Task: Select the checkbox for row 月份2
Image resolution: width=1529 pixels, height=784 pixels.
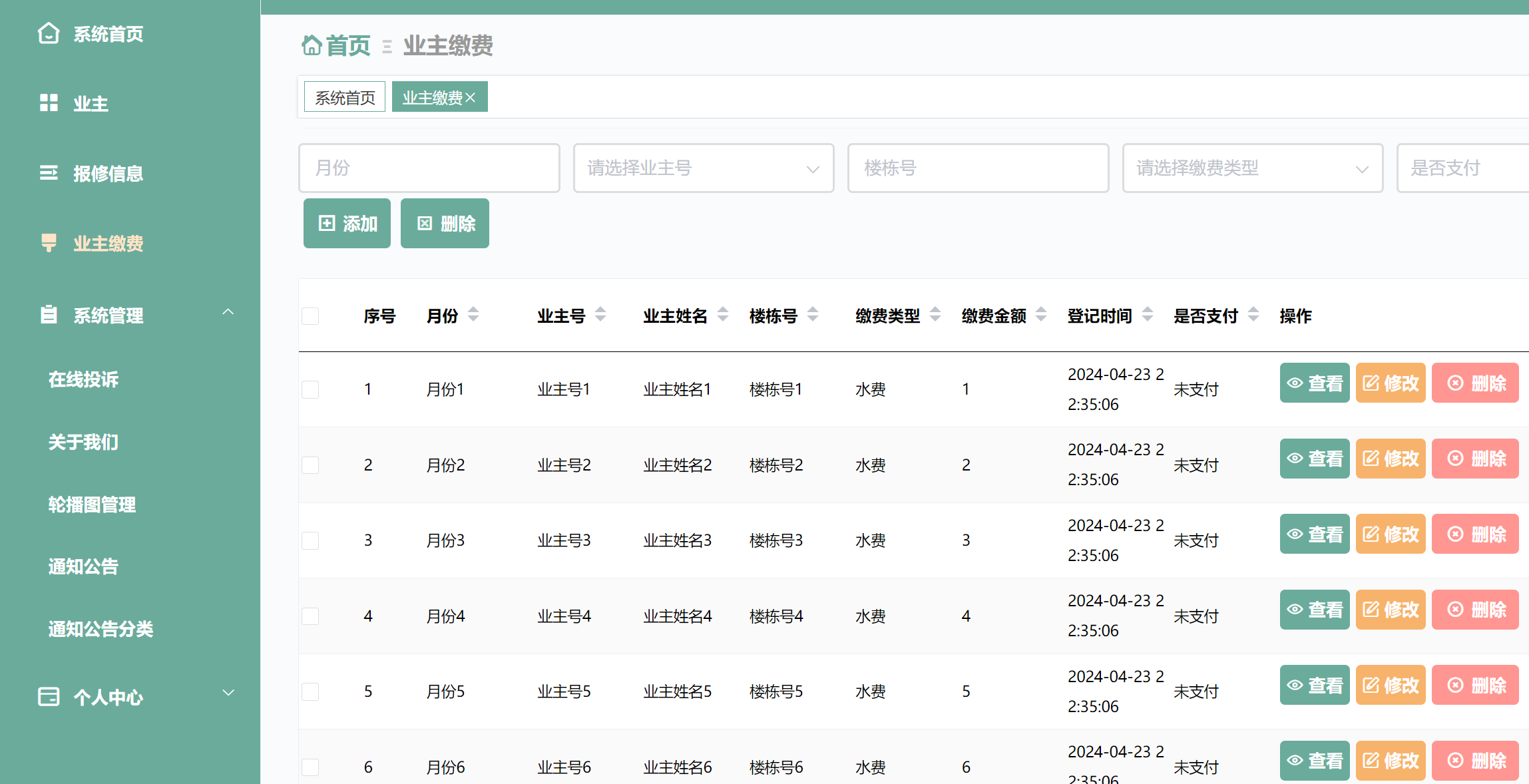Action: [x=310, y=465]
